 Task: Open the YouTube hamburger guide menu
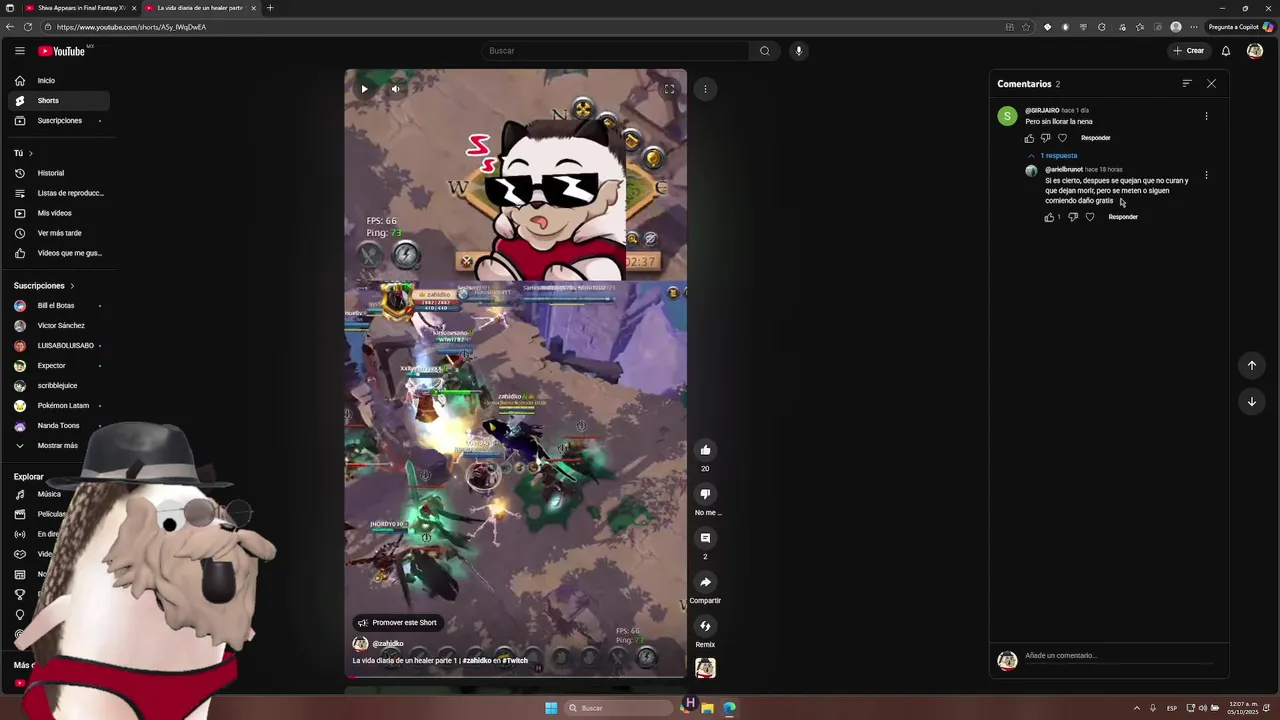19,51
